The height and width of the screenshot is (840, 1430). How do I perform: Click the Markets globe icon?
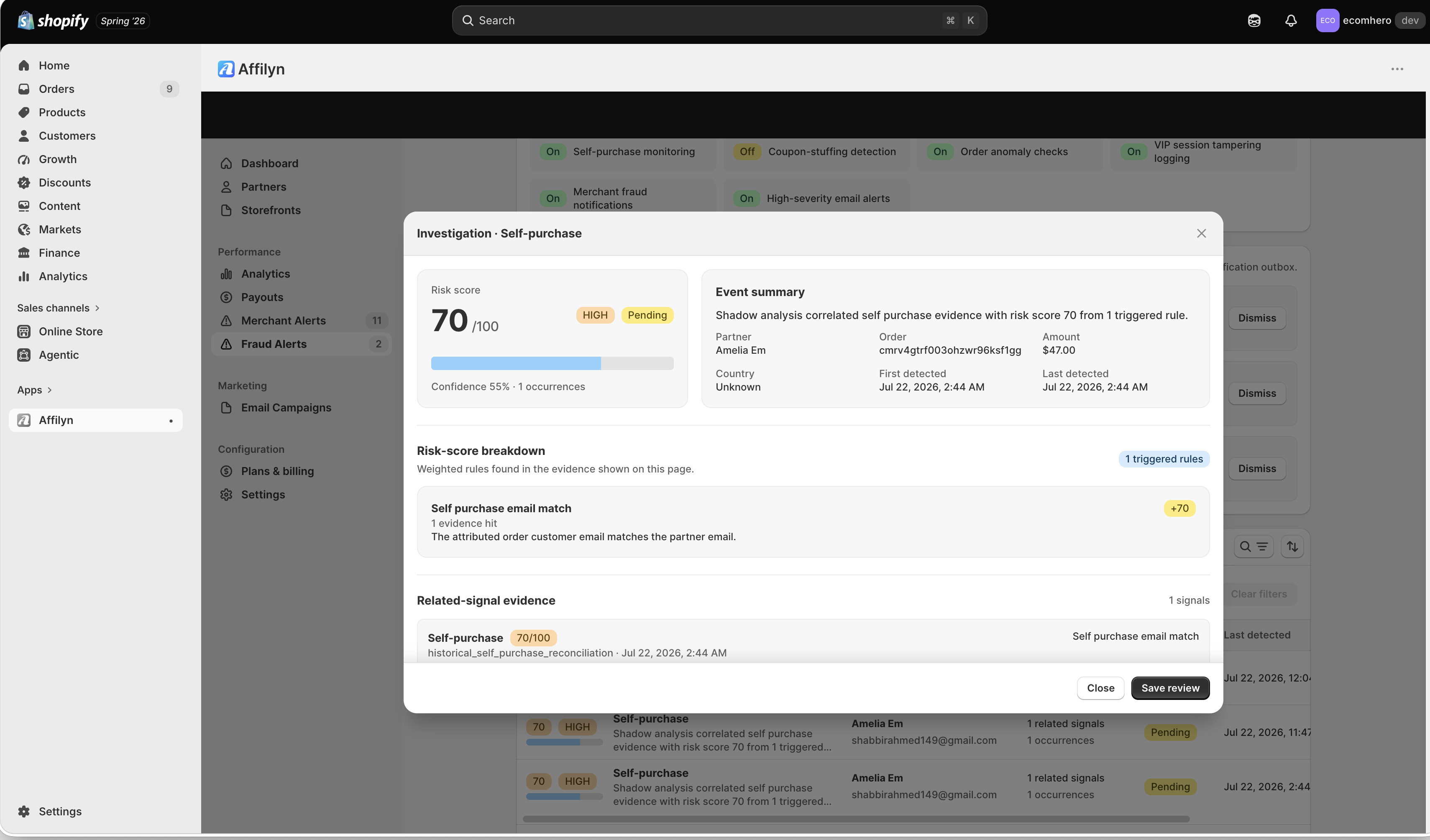point(24,230)
